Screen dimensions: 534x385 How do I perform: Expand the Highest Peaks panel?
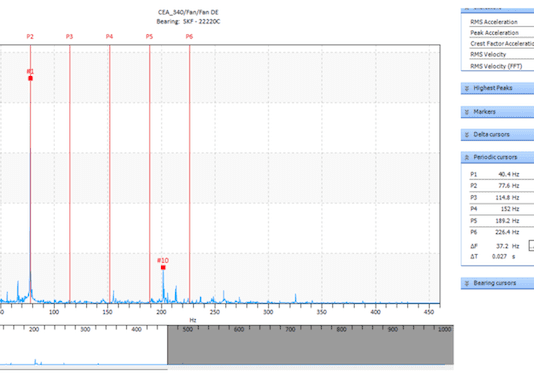click(x=498, y=88)
